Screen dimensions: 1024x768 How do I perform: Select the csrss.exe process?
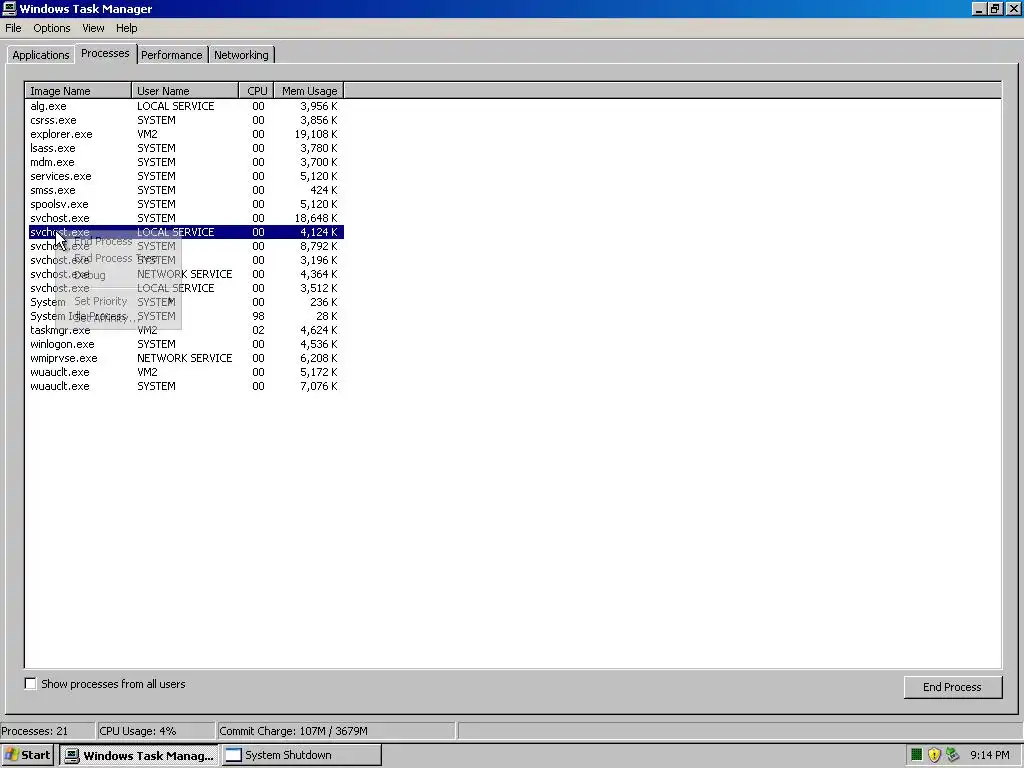184,120
